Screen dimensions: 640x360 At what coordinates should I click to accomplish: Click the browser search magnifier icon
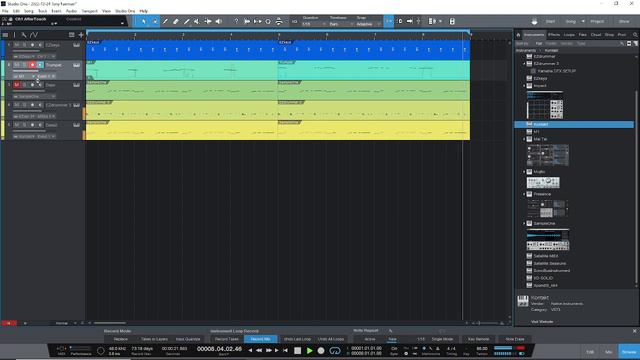point(635,35)
